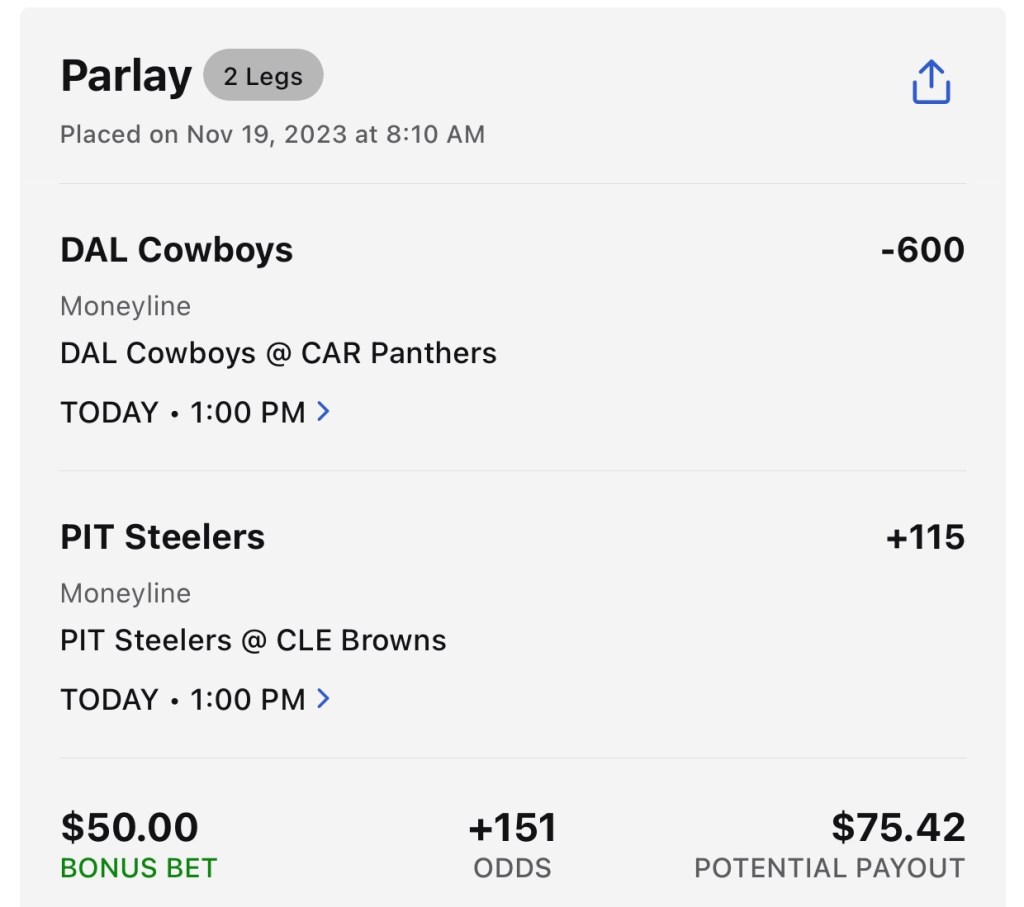Click the '2 Legs' badge
This screenshot has width=1024, height=907.
tap(263, 76)
